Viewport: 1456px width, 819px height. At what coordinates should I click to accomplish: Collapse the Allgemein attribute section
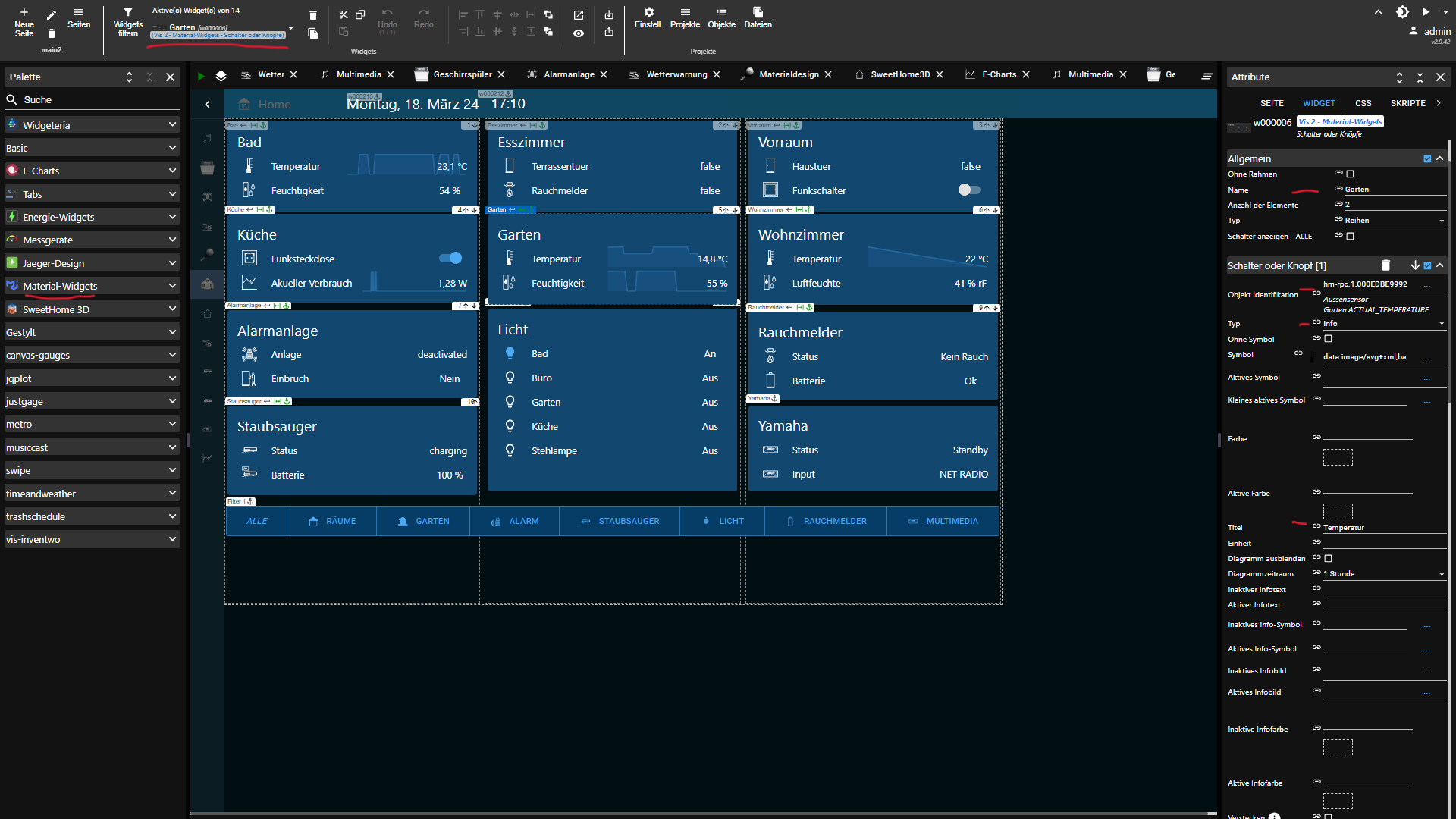(1439, 158)
